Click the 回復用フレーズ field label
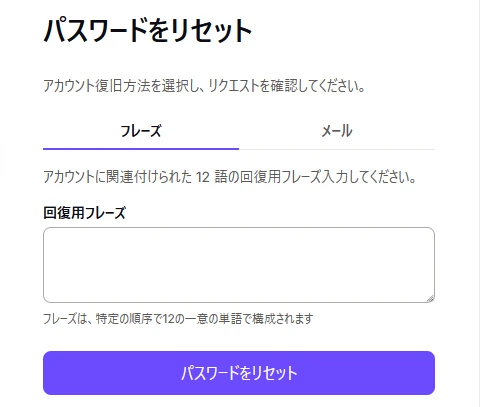This screenshot has width=480, height=407. tap(84, 212)
